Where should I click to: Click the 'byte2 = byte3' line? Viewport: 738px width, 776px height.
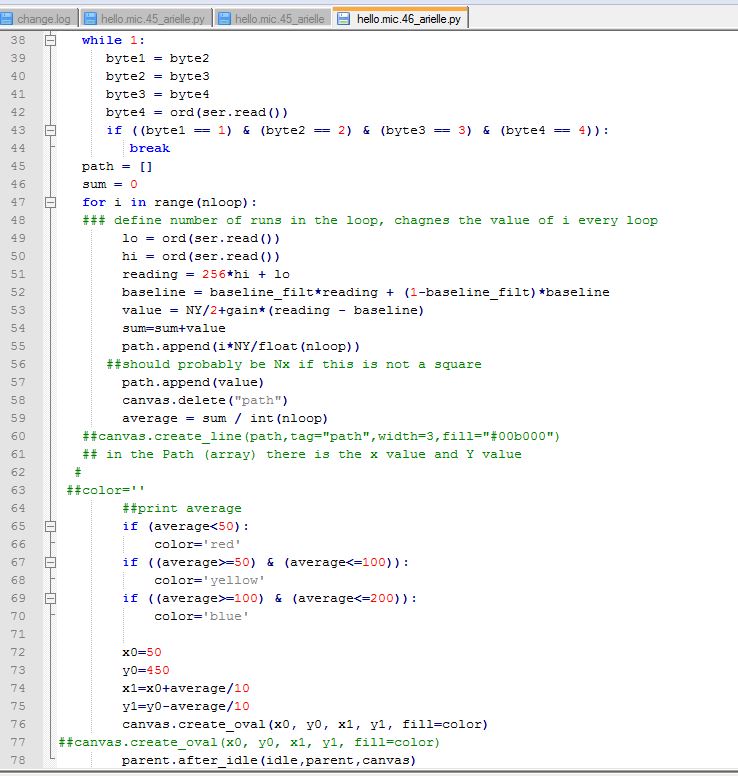click(x=157, y=76)
